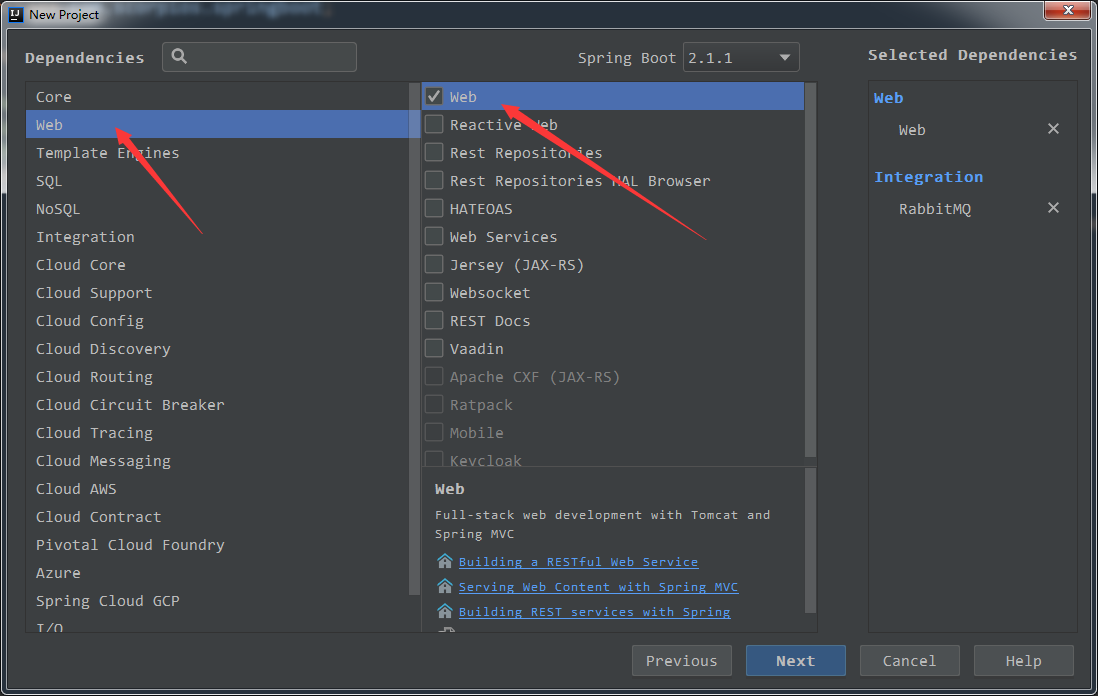This screenshot has height=696, width=1098.
Task: Click RabbitMQ in Selected Dependencies
Action: [x=935, y=209]
